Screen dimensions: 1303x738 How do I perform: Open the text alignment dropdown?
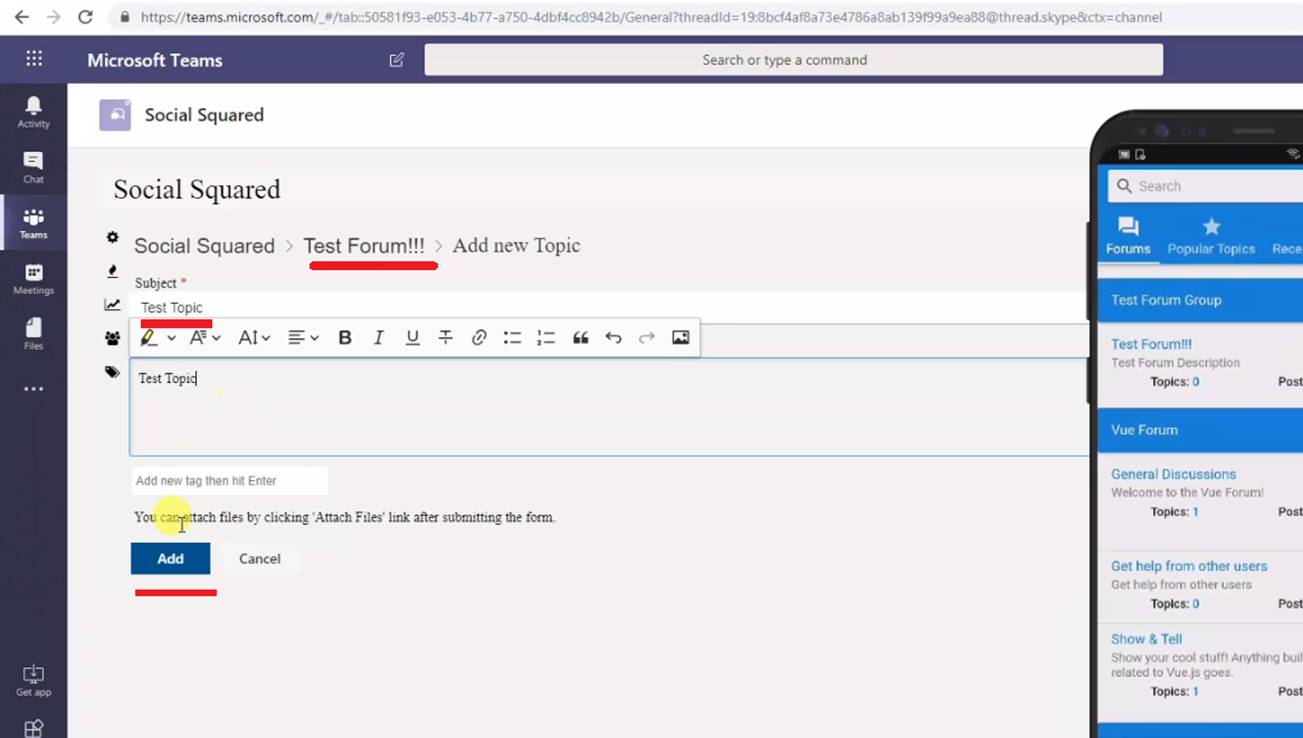coord(303,338)
